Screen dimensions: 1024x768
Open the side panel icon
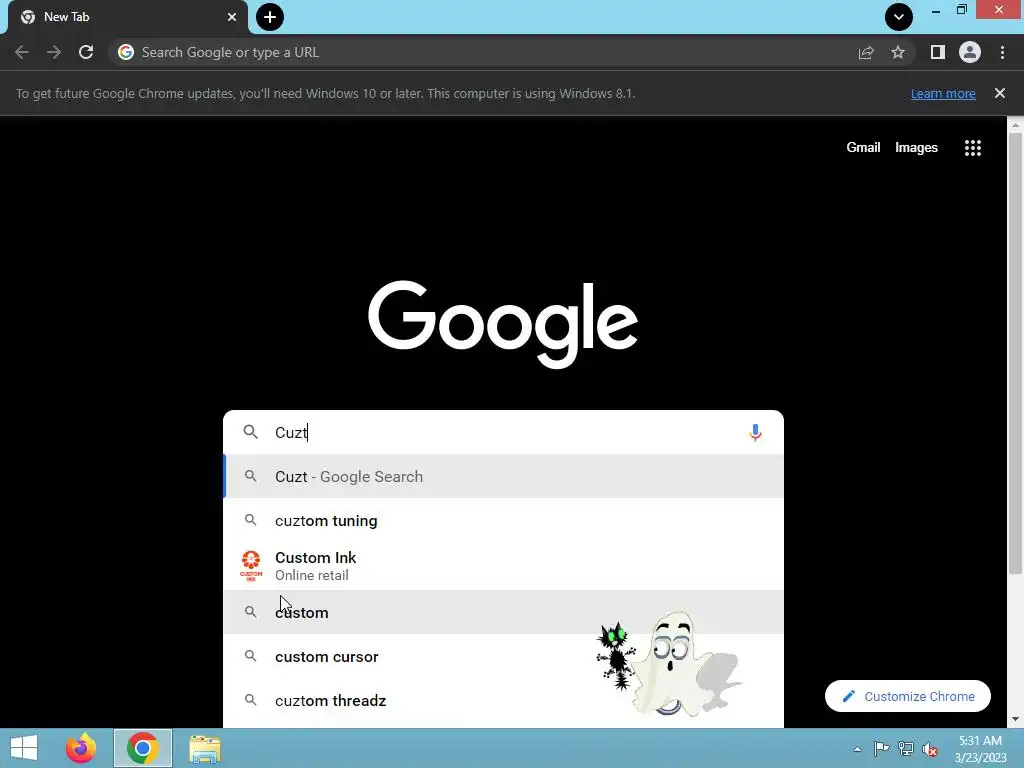coord(938,52)
